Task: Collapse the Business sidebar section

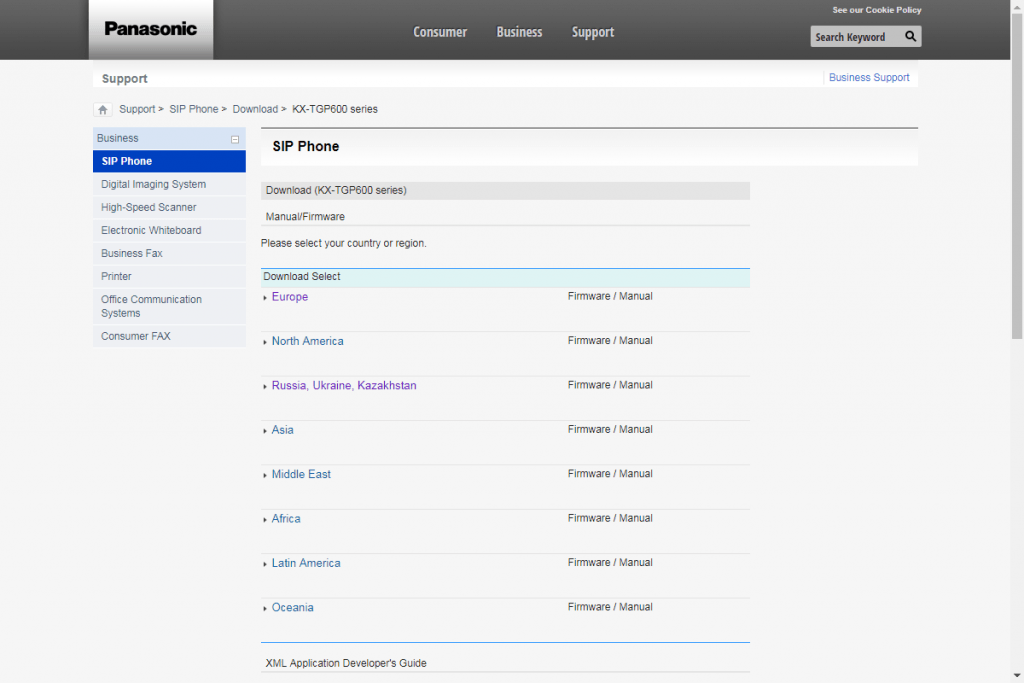Action: click(235, 139)
